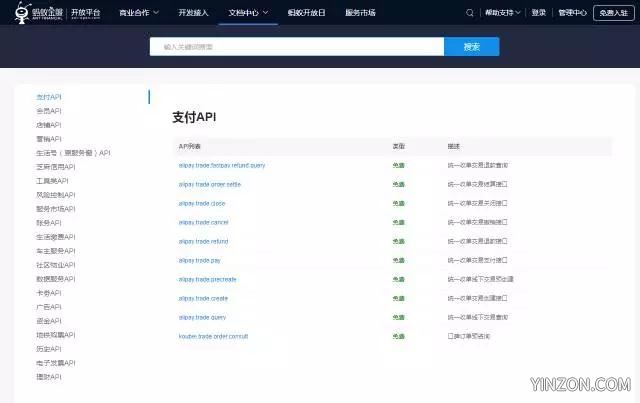Go to 历史API category
The width and height of the screenshot is (640, 403).
pos(49,349)
